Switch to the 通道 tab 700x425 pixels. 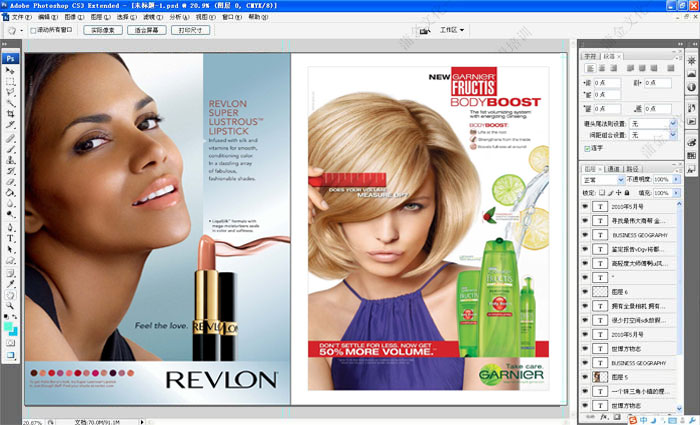click(x=613, y=169)
